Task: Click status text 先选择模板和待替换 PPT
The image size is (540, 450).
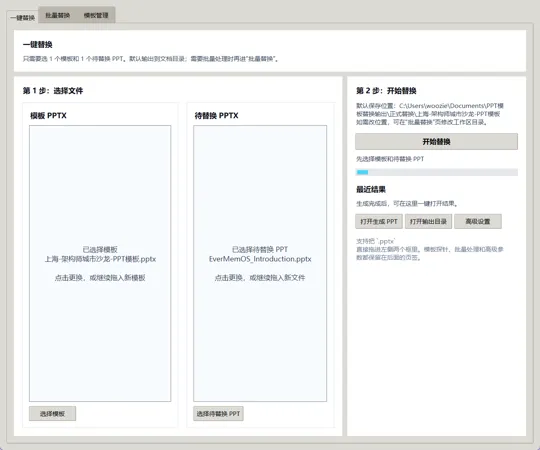Action: (x=390, y=159)
